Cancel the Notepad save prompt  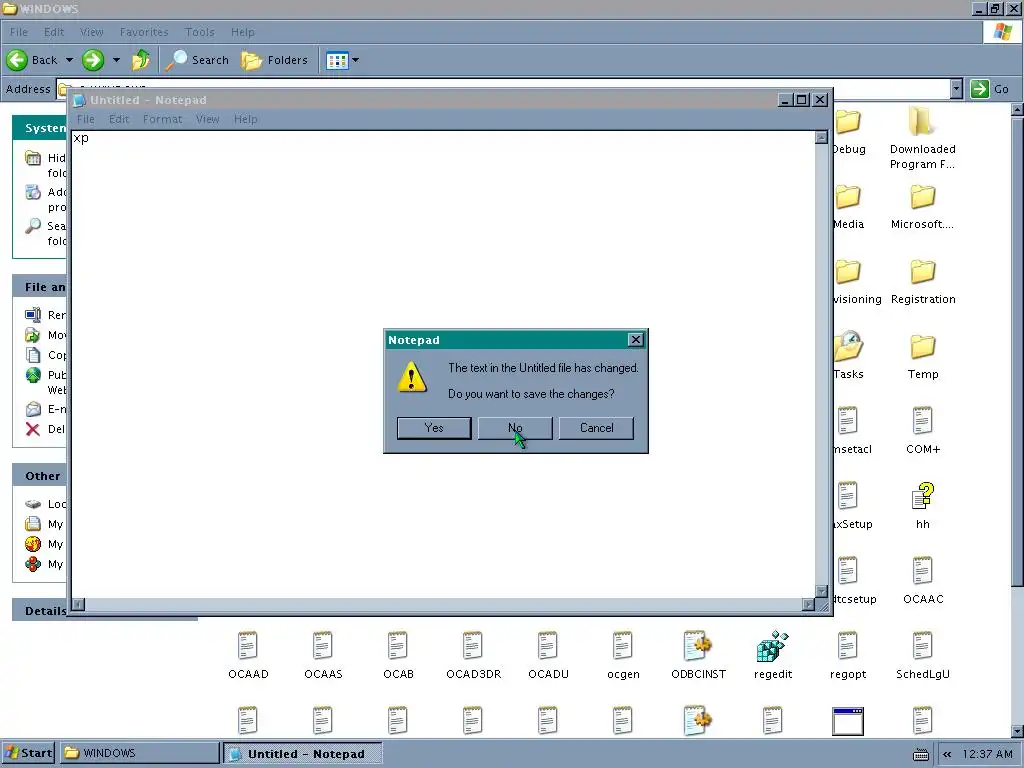[x=596, y=428]
